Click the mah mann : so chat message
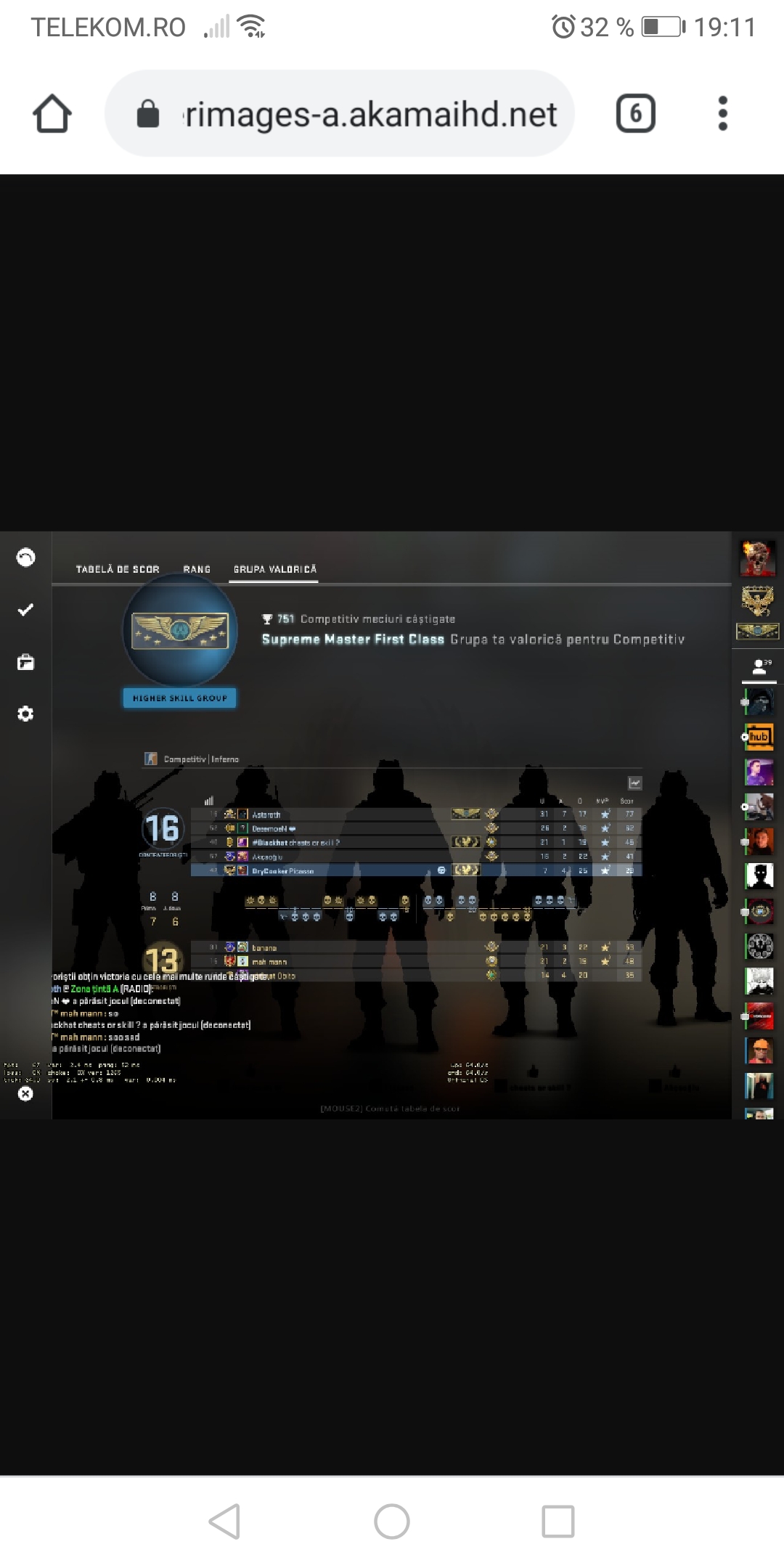Screen dimensions: 784x1568 pos(85,1013)
